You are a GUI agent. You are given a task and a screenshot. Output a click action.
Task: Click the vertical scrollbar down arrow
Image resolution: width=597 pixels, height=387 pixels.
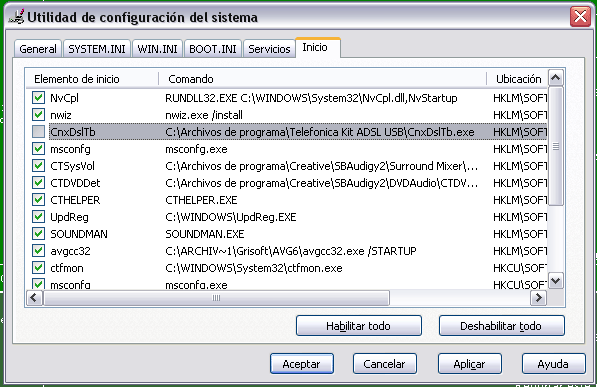click(x=555, y=281)
